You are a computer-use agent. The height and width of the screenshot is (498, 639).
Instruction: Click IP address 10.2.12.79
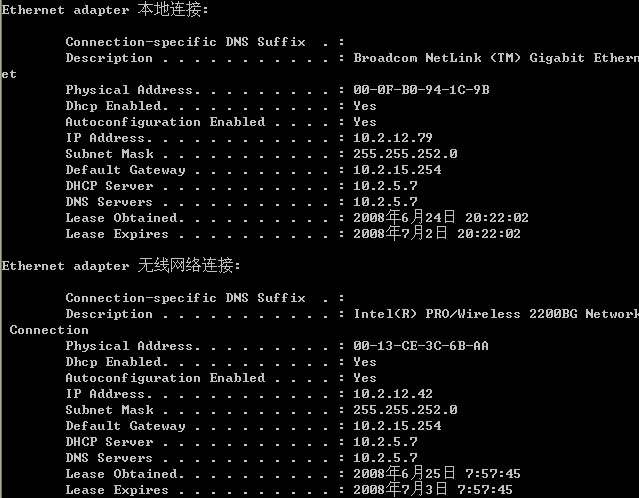tap(393, 138)
